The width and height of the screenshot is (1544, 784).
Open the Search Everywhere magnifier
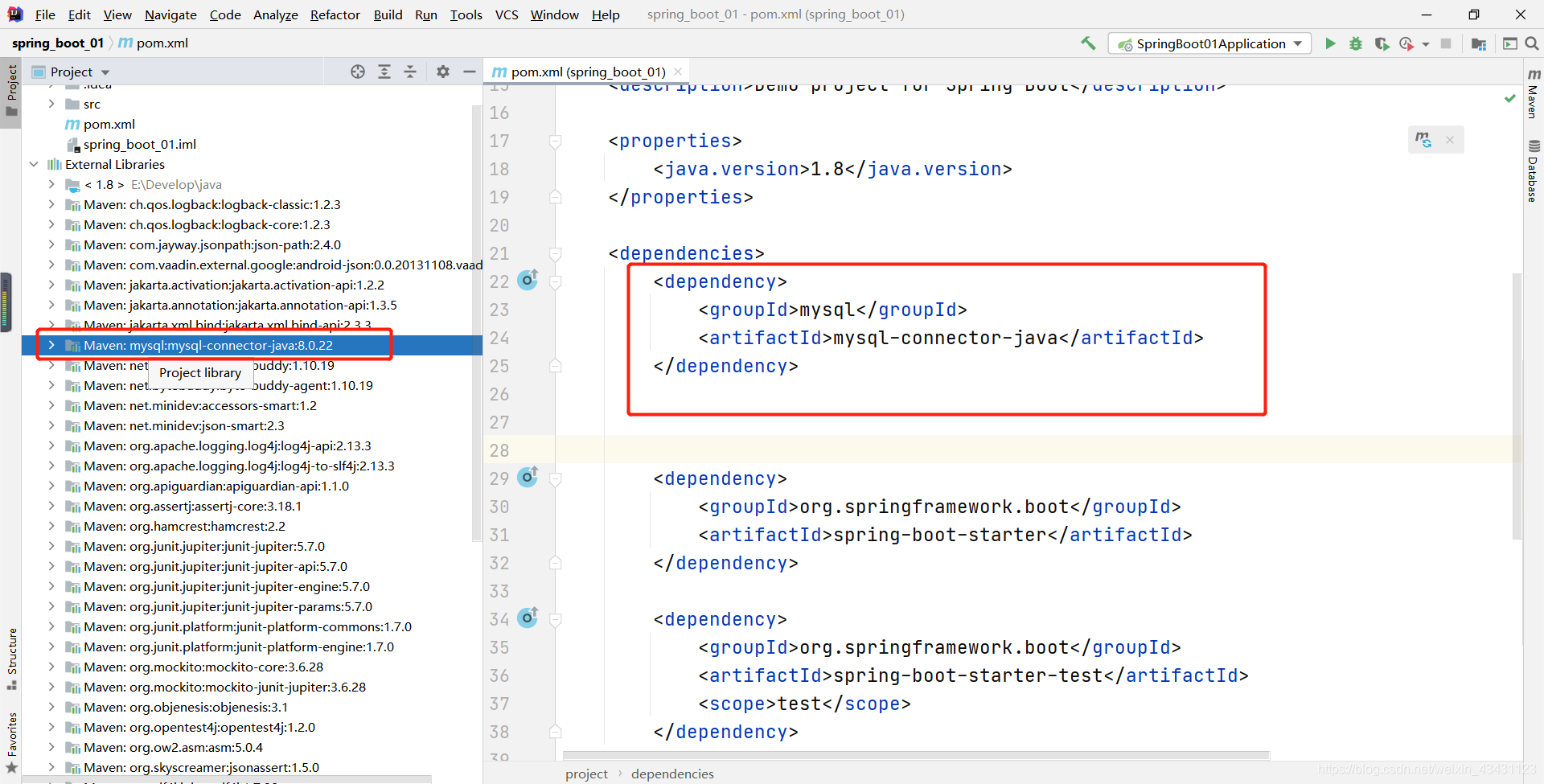coord(1532,43)
